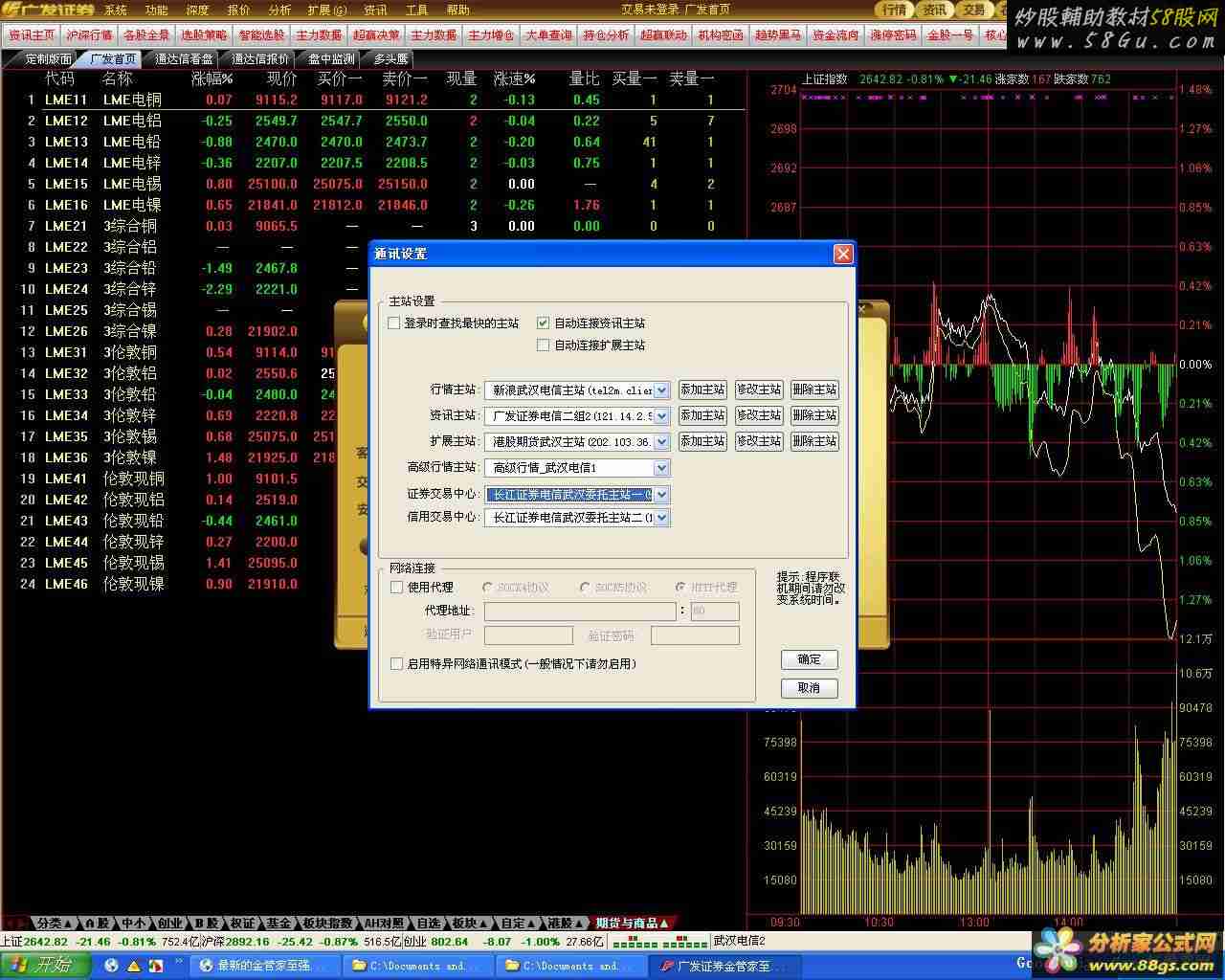Click 修改主站 button for 资讯主站

(759, 415)
